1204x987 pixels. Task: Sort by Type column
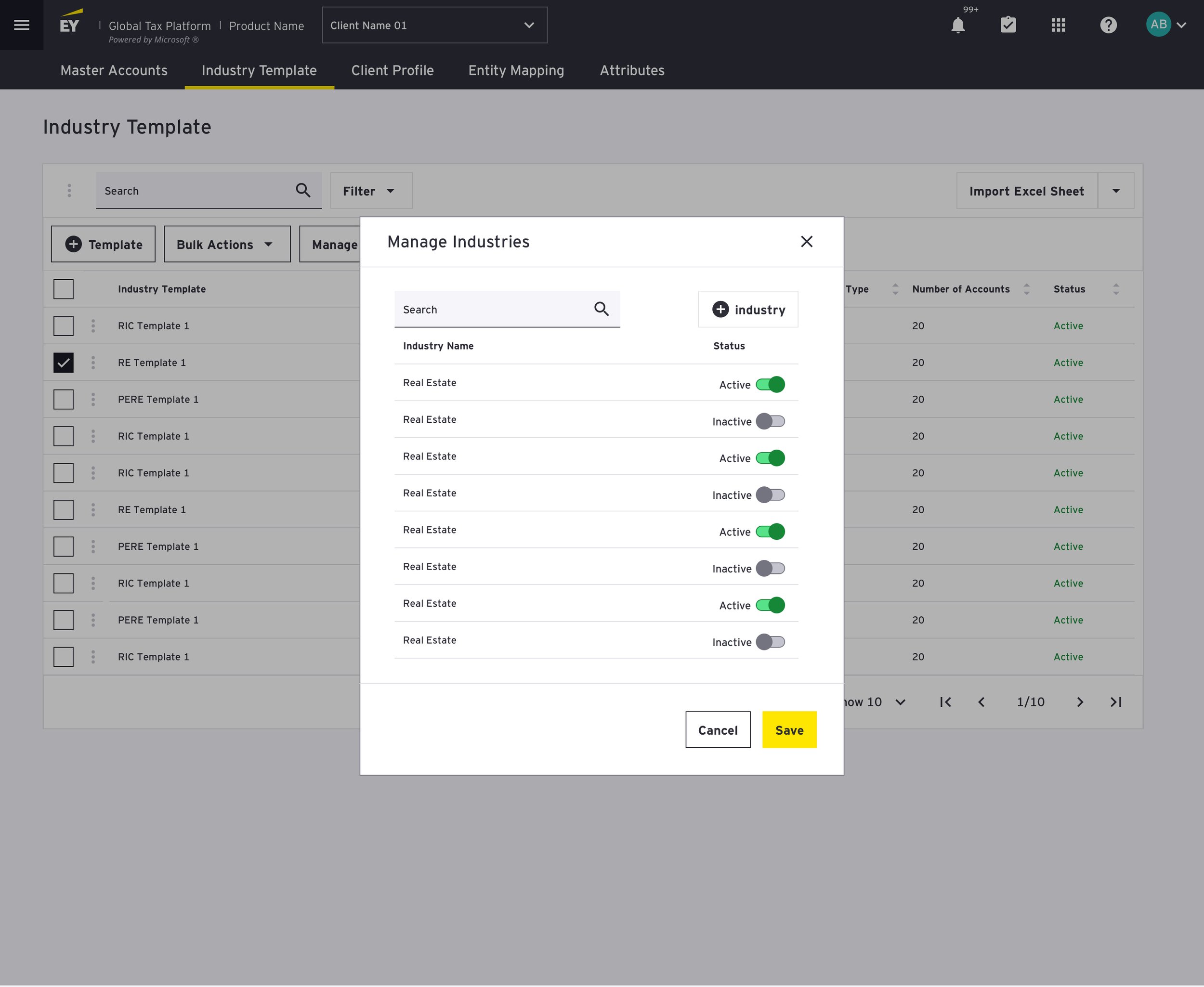895,289
